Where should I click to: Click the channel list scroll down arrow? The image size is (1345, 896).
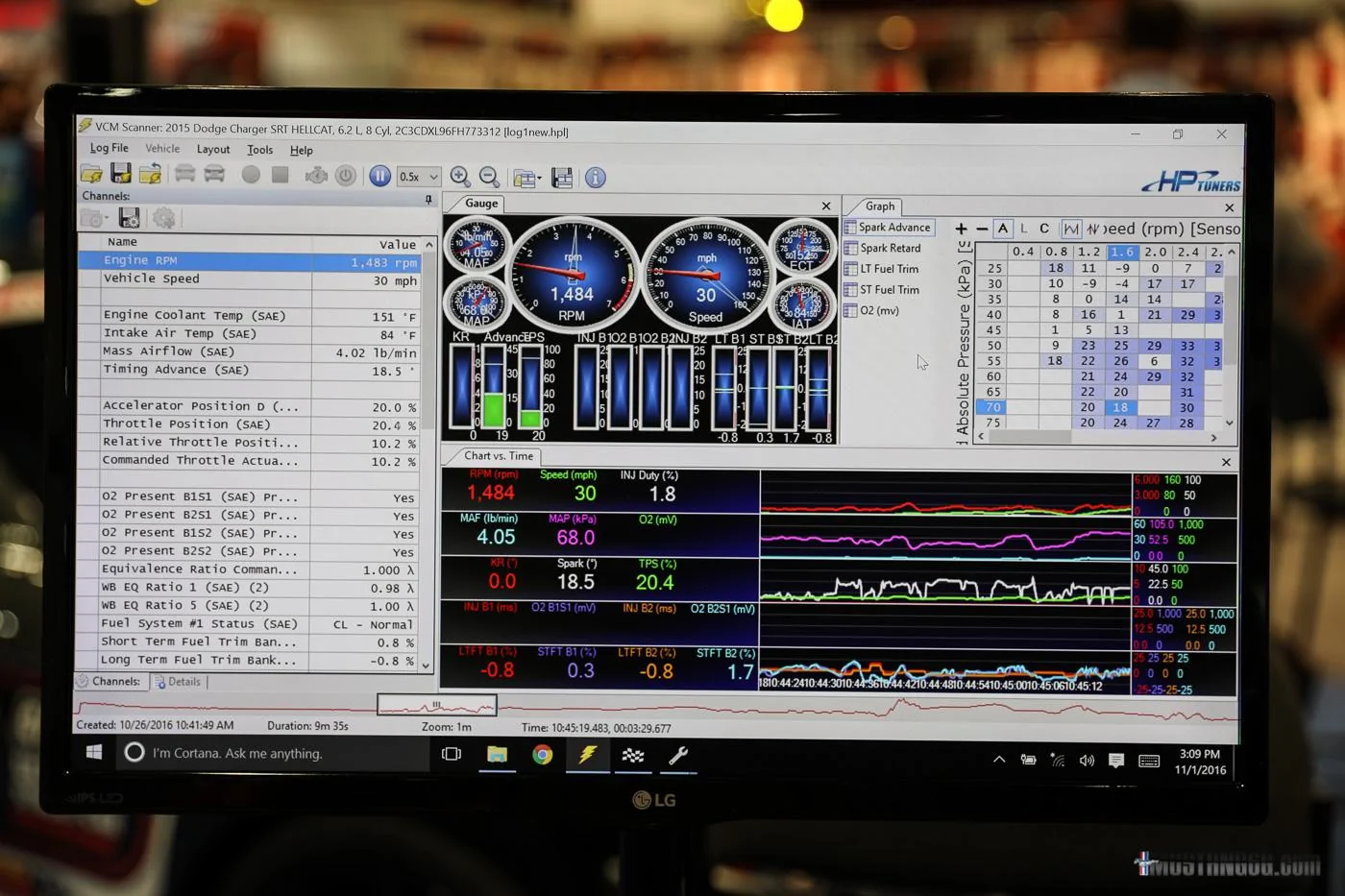point(428,666)
